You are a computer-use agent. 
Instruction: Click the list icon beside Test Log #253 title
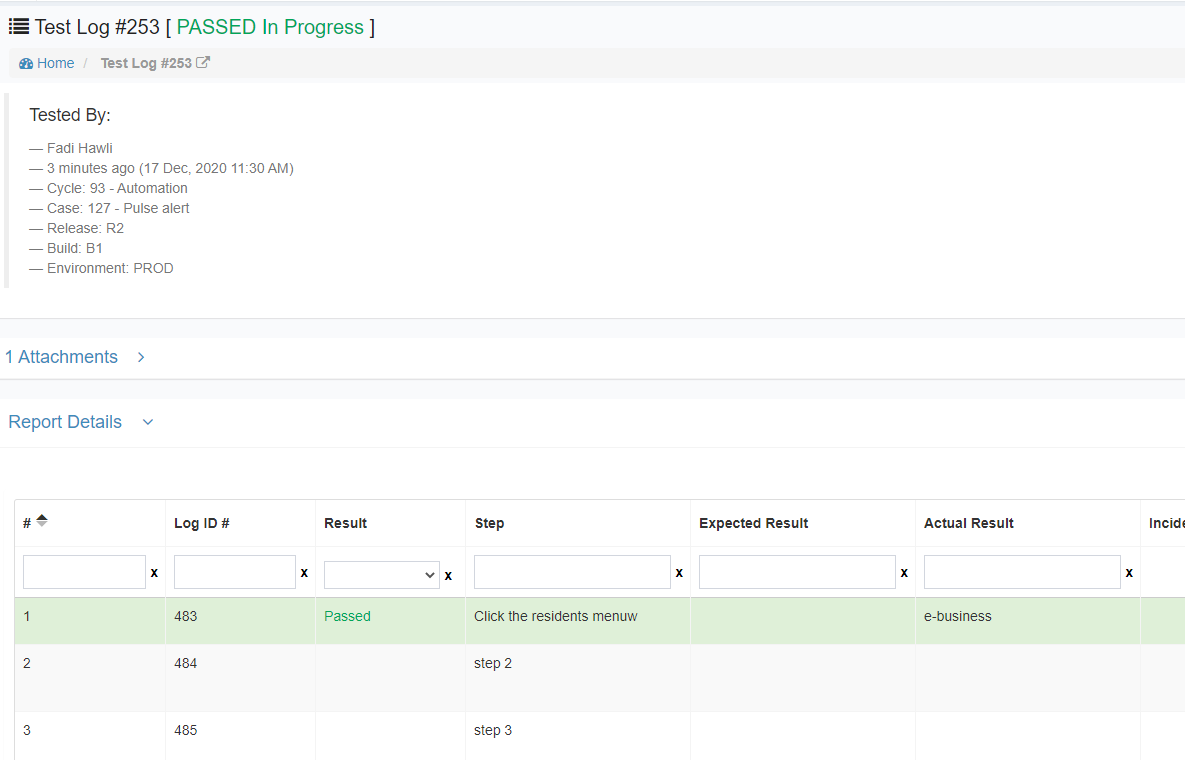point(19,27)
